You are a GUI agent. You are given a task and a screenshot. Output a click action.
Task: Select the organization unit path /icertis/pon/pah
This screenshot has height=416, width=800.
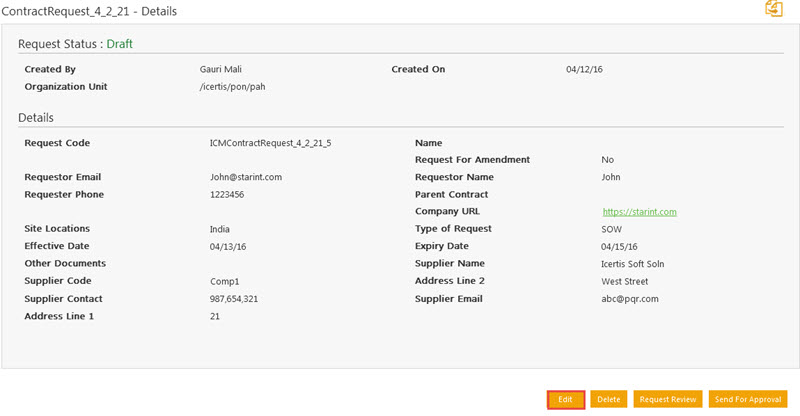232,87
